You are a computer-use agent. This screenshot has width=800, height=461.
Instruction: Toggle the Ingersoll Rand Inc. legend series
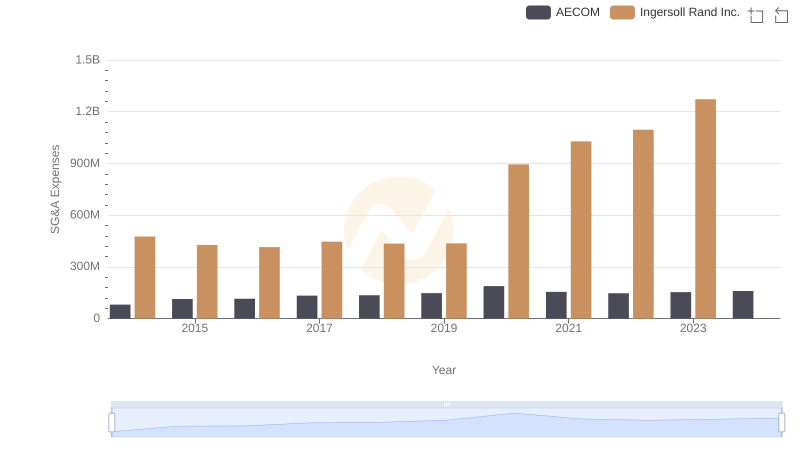tap(674, 12)
